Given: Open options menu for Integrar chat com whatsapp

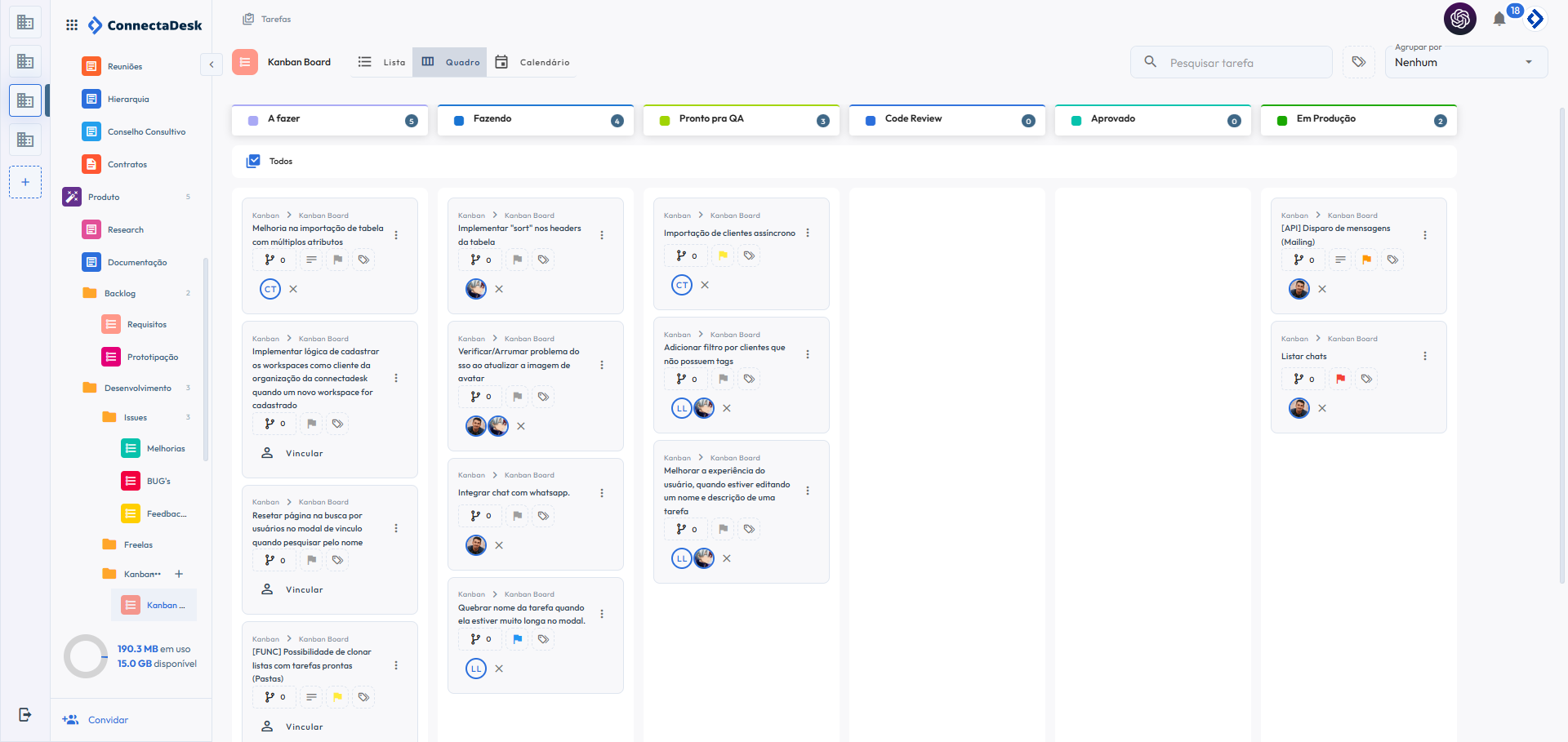Looking at the screenshot, I should click(x=602, y=493).
